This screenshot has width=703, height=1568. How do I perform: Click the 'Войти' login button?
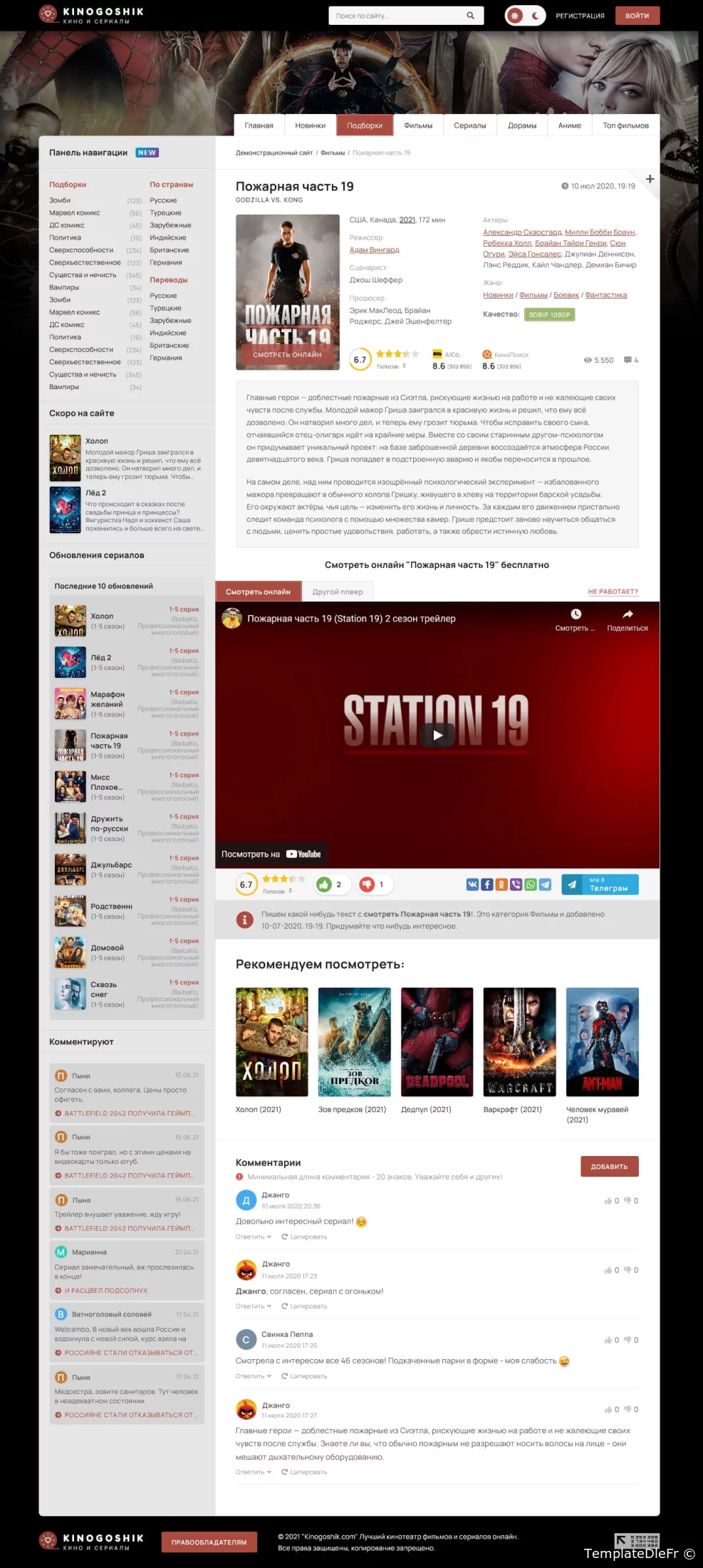[637, 16]
